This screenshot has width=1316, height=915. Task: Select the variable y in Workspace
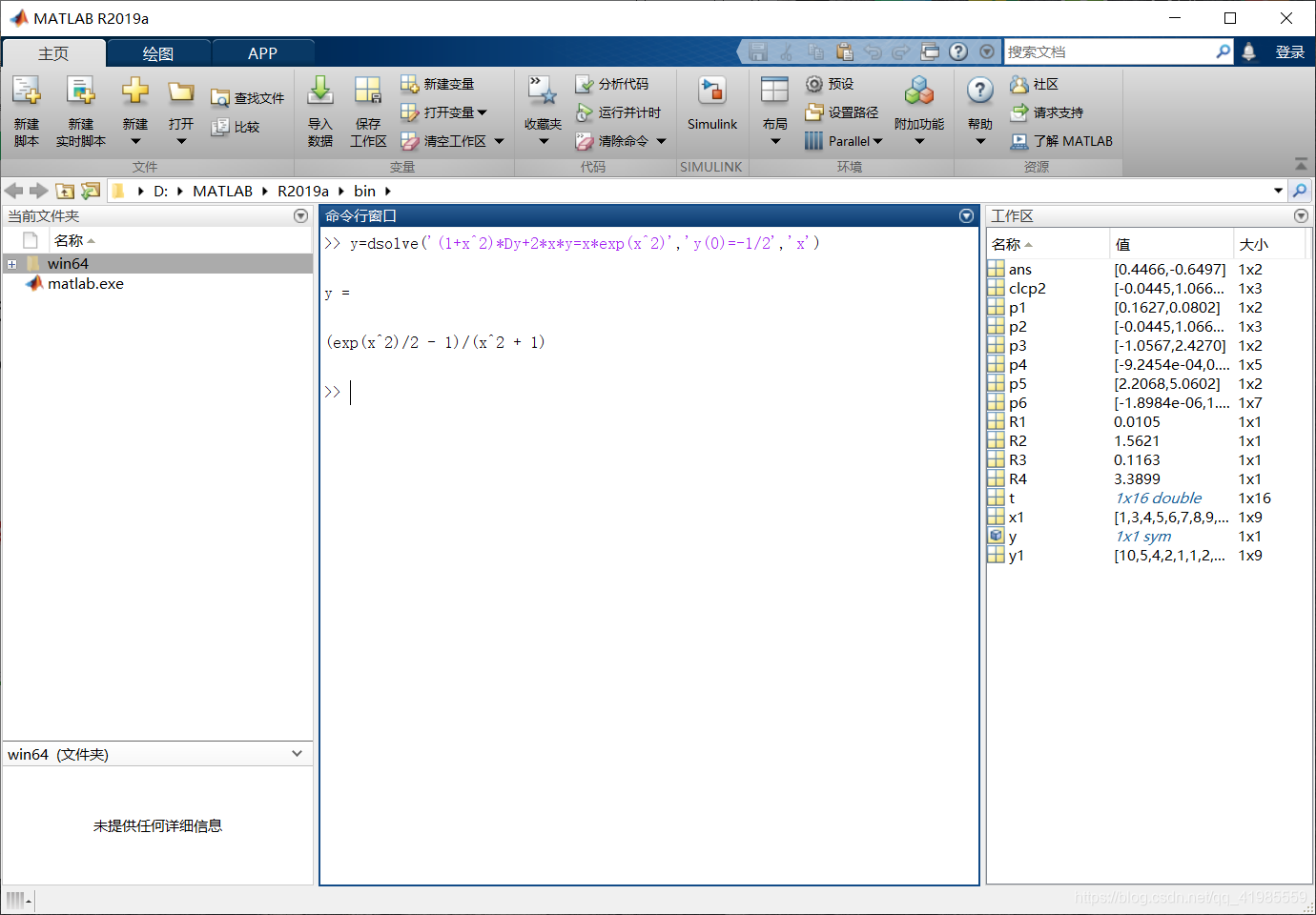coord(1013,537)
